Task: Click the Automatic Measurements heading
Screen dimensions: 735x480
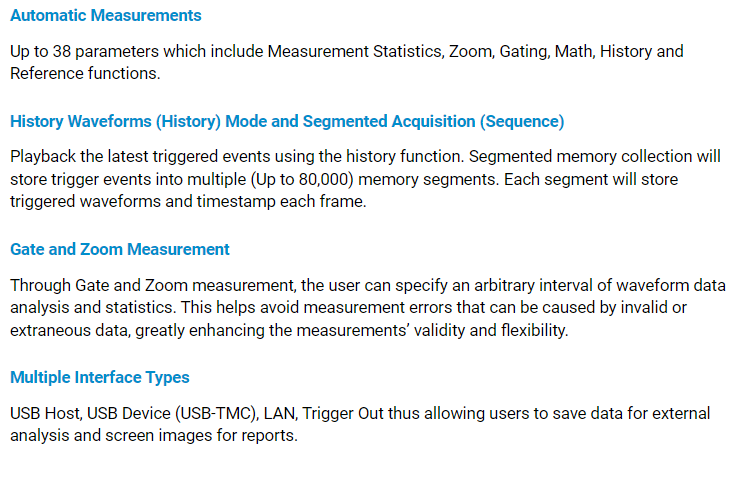Action: click(105, 15)
